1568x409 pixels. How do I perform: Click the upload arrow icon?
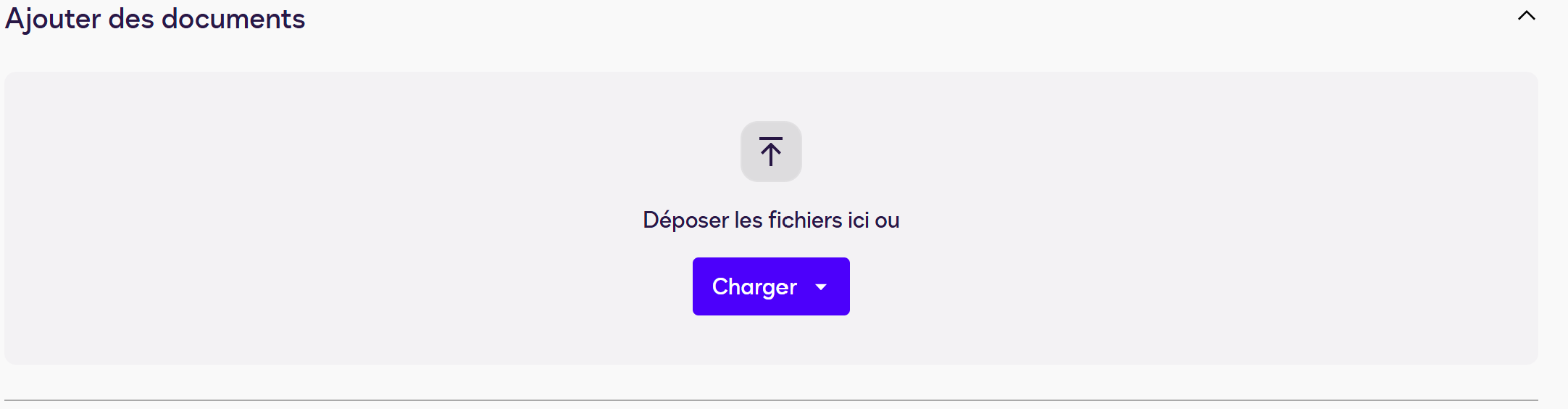coord(771,152)
